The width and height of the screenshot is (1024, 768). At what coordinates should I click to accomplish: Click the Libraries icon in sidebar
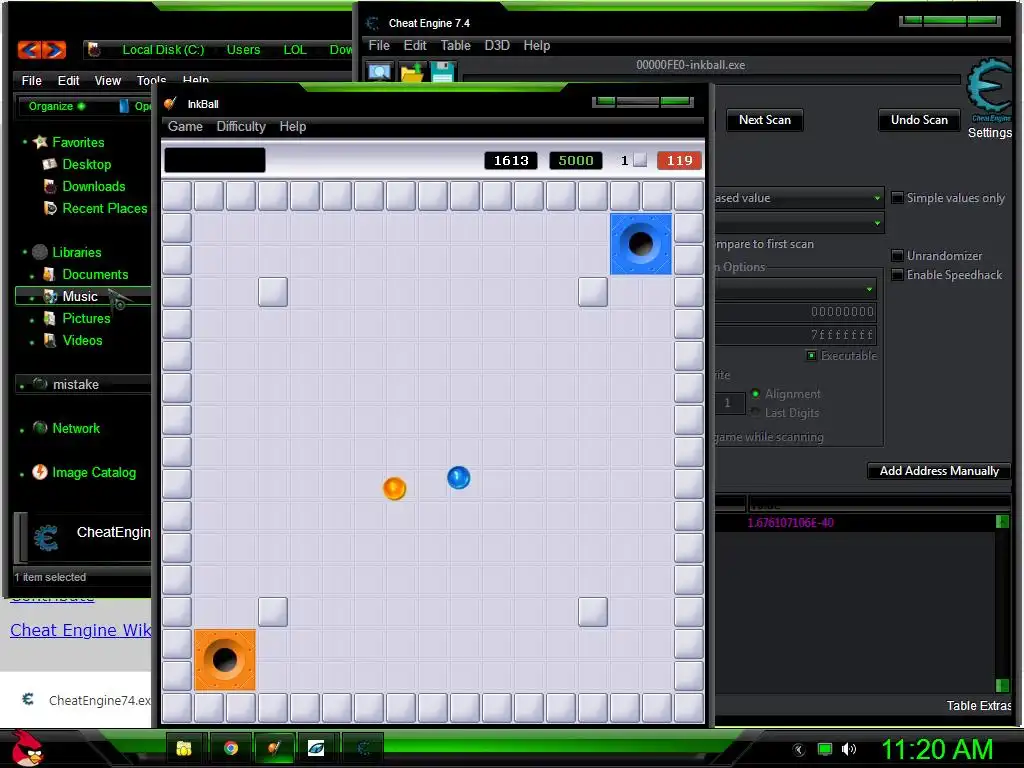click(40, 251)
